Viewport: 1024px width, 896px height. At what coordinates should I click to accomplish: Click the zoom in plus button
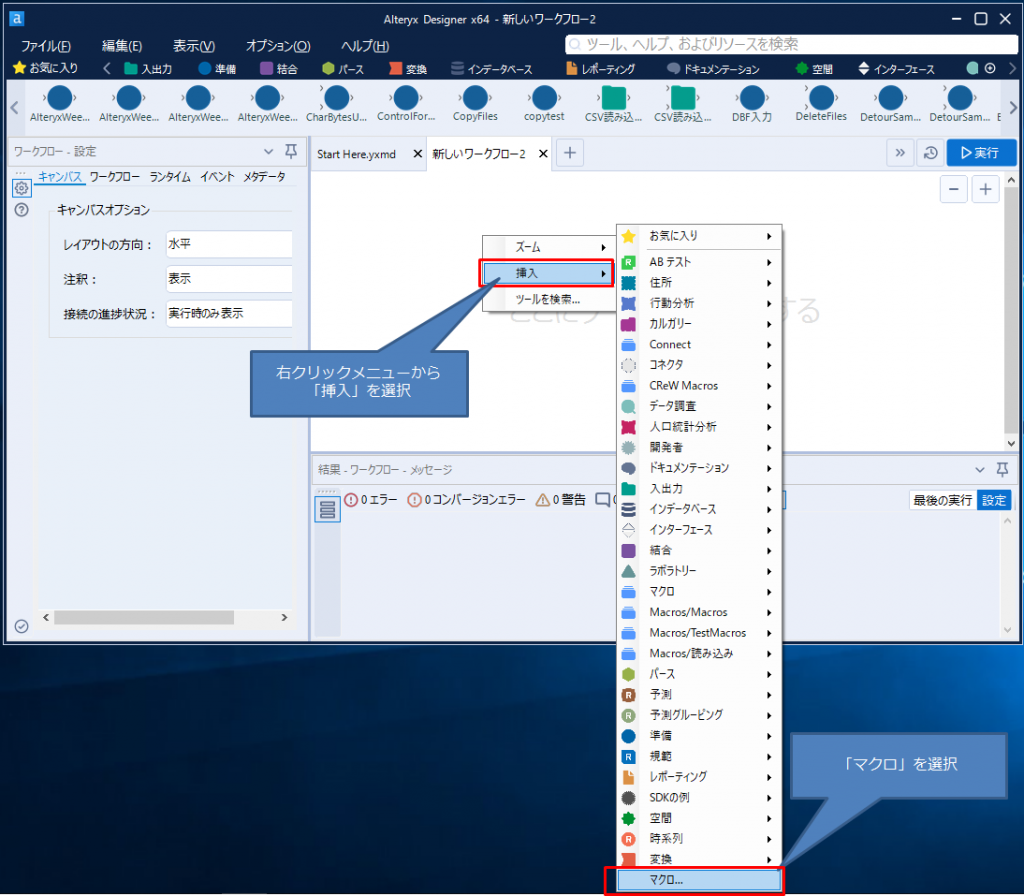(x=985, y=189)
